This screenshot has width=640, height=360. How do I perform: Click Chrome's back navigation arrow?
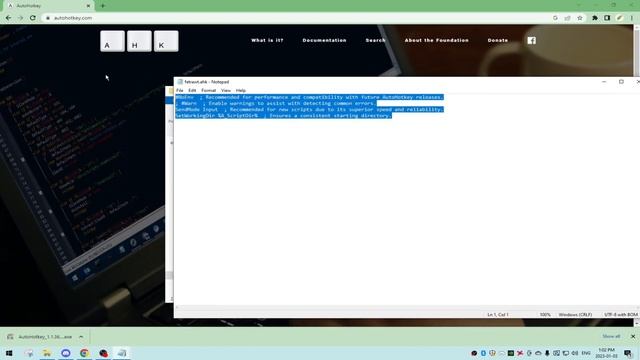[x=8, y=18]
